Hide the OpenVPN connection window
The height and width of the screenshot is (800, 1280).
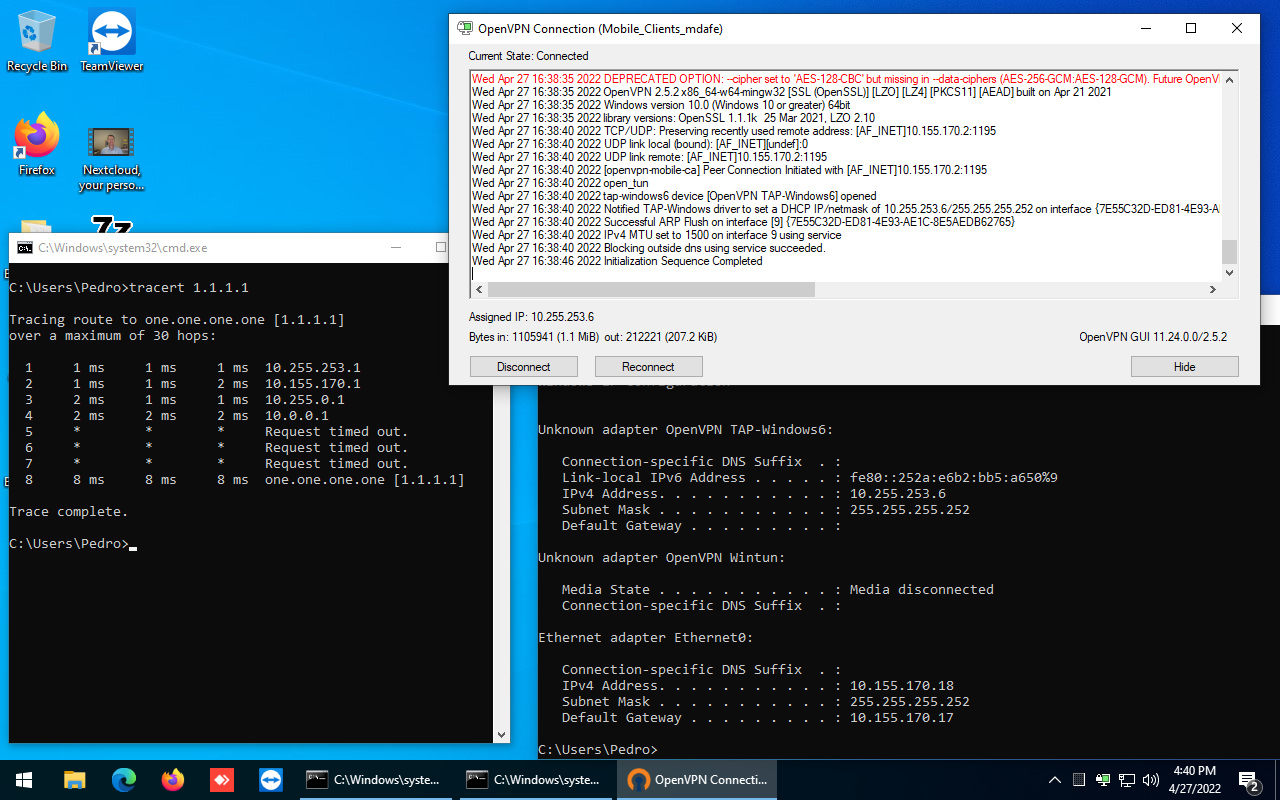tap(1184, 366)
